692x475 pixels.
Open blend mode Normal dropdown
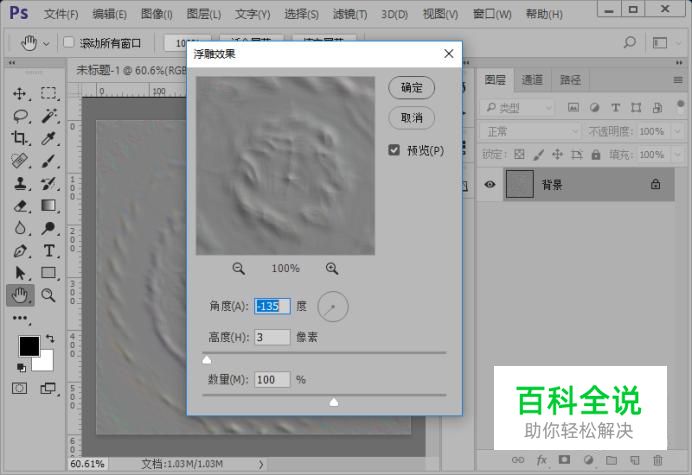coord(529,131)
